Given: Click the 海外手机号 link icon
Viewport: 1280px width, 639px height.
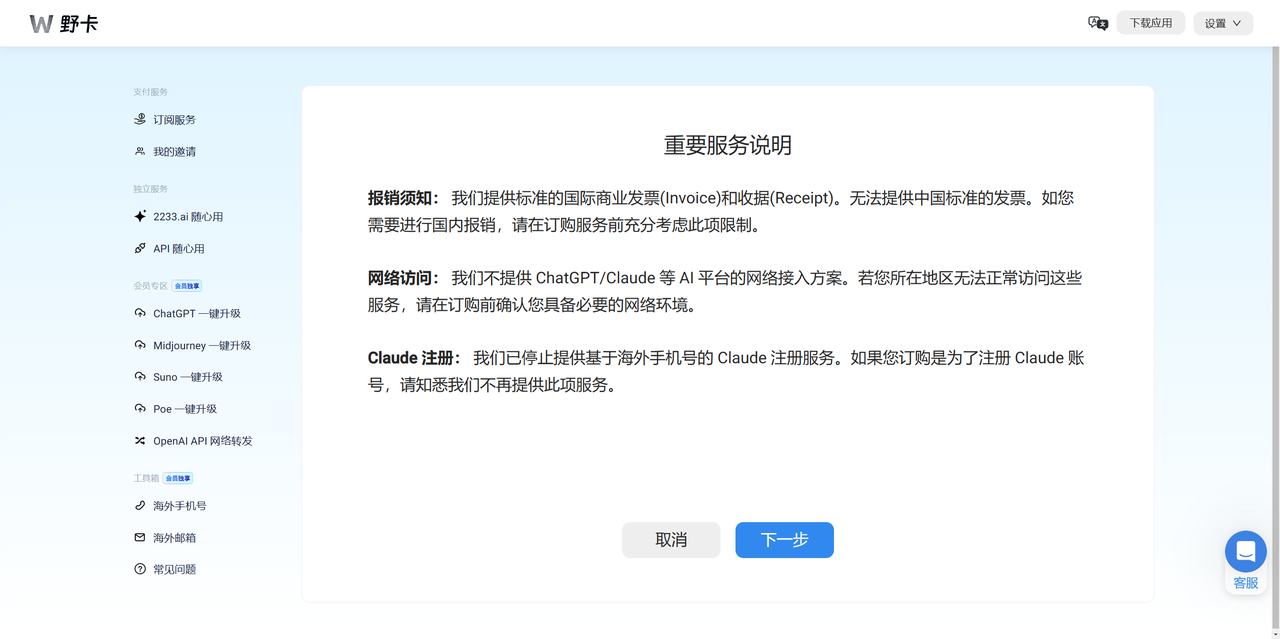Looking at the screenshot, I should [140, 505].
